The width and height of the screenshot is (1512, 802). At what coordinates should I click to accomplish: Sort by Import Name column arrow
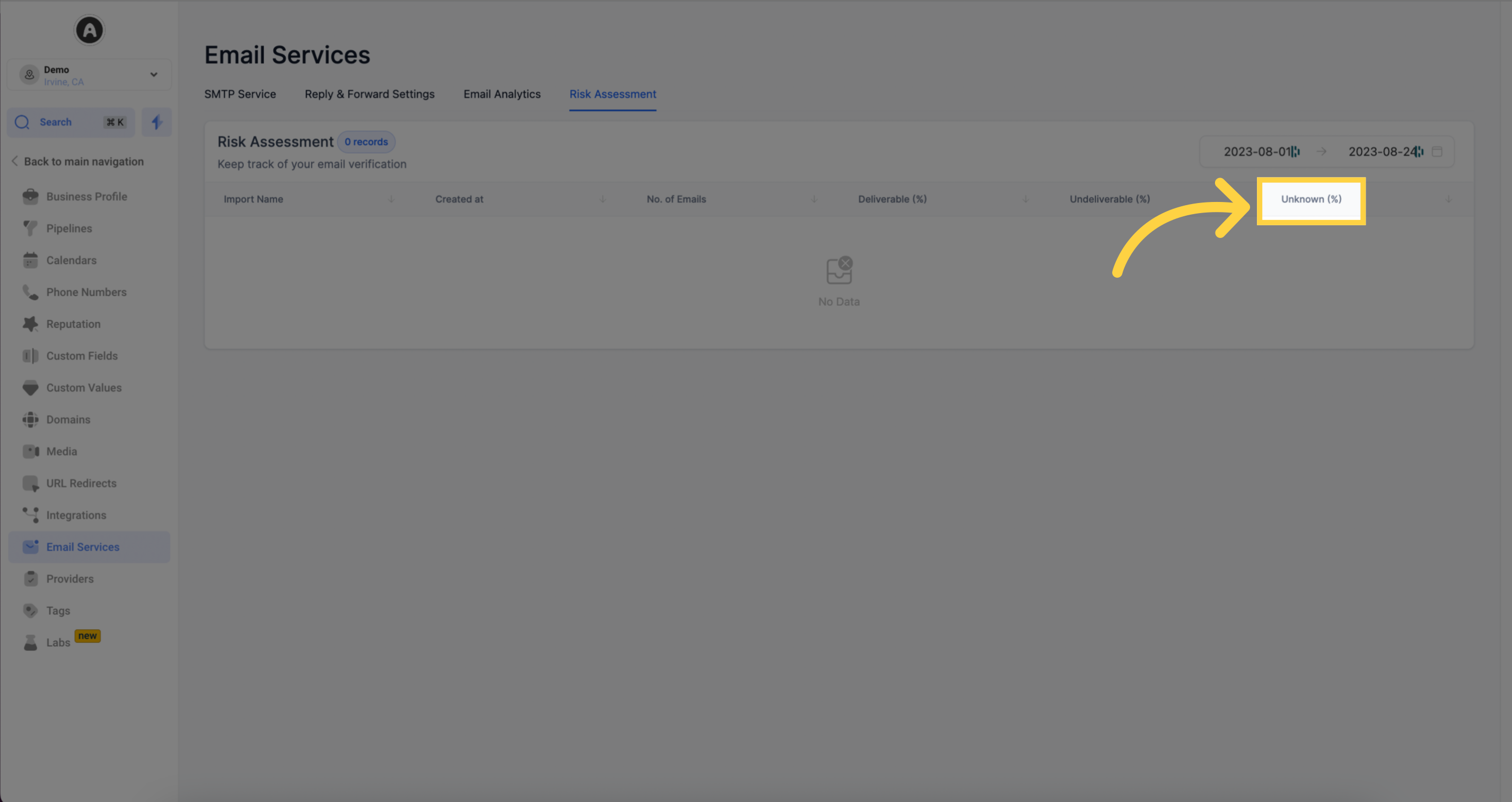click(x=391, y=199)
